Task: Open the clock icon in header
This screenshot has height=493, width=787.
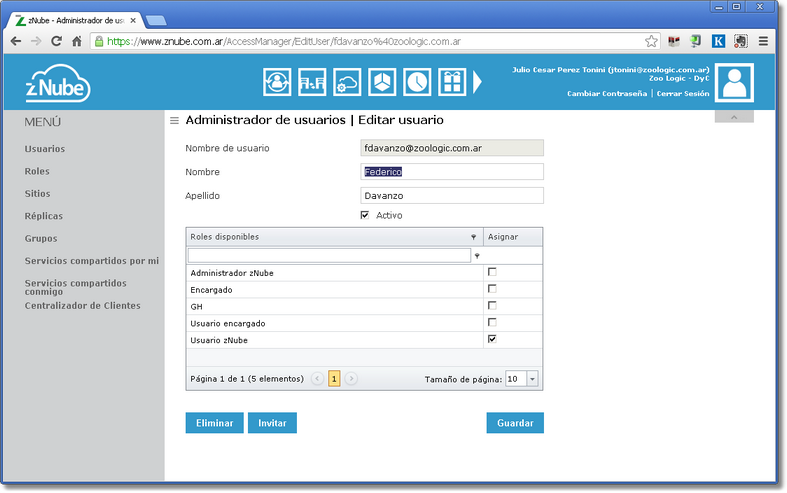Action: coord(417,82)
